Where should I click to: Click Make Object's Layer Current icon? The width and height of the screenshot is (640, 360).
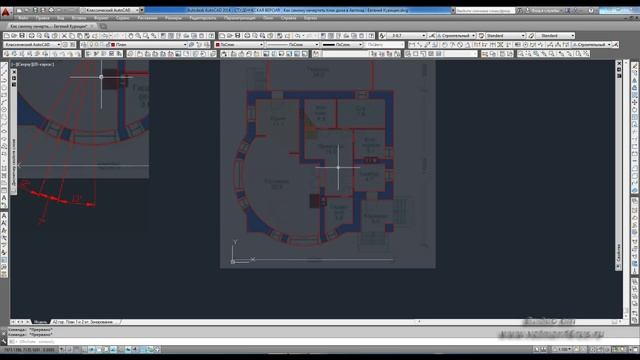[x=191, y=44]
